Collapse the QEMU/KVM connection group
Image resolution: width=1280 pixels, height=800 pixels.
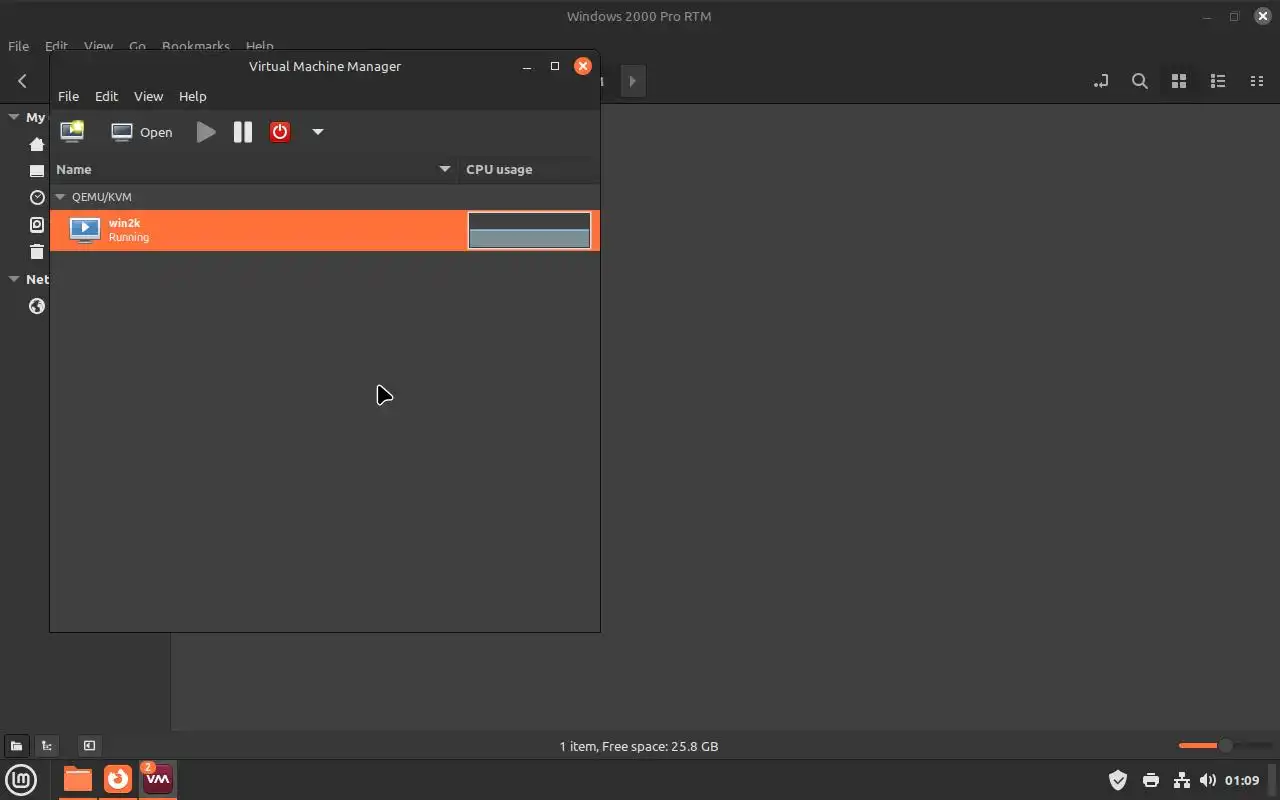pyautogui.click(x=60, y=197)
